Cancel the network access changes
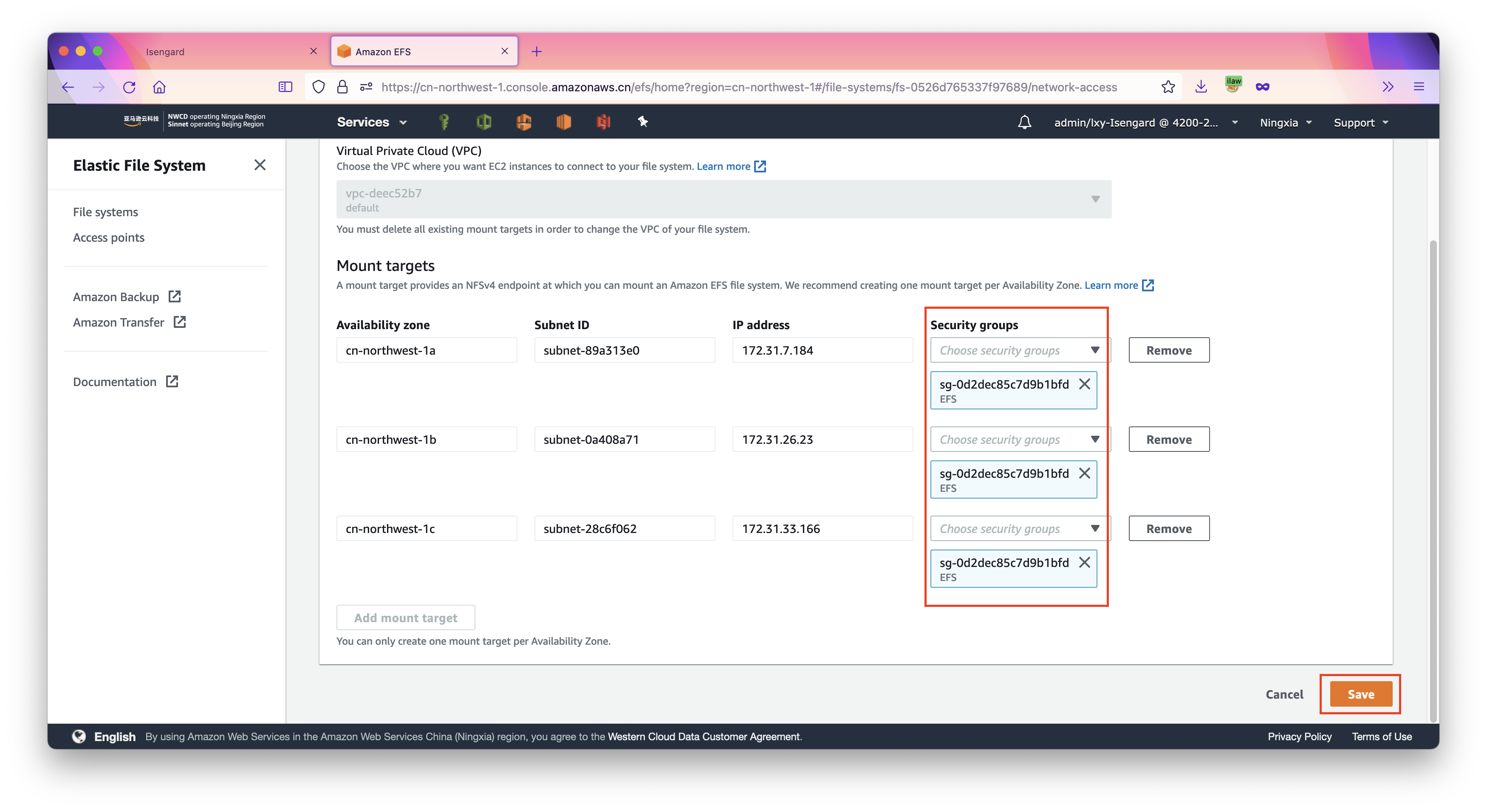This screenshot has height=812, width=1487. pos(1284,694)
